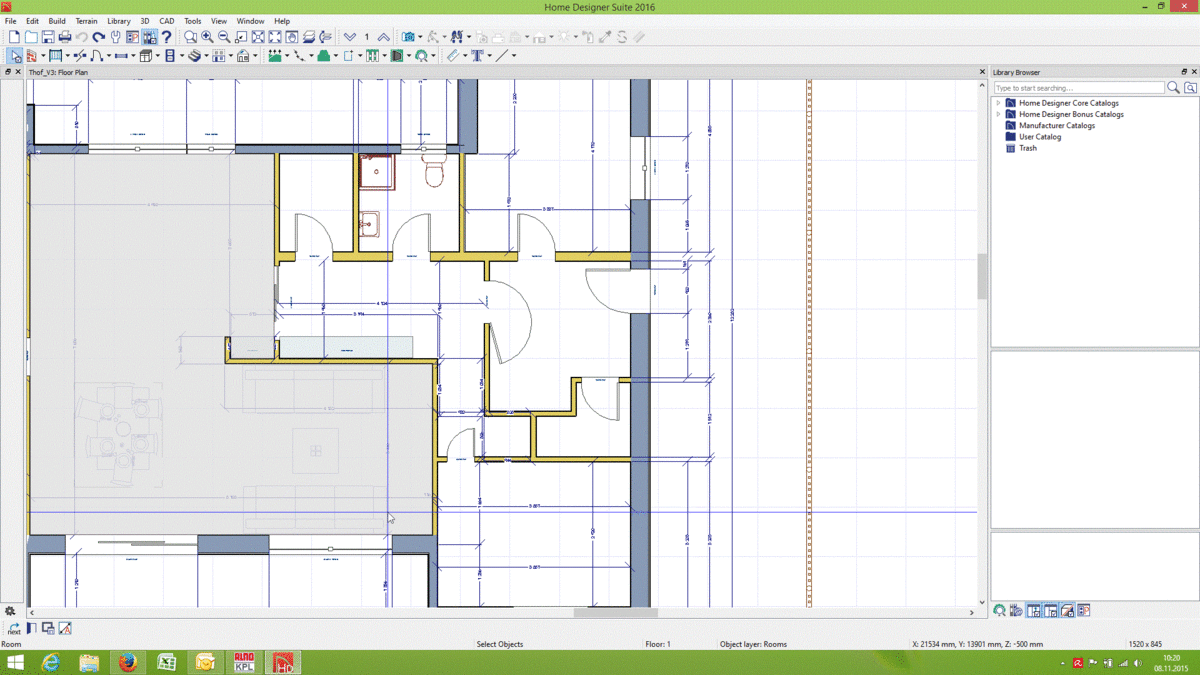Open the Terrain menu

(x=87, y=21)
